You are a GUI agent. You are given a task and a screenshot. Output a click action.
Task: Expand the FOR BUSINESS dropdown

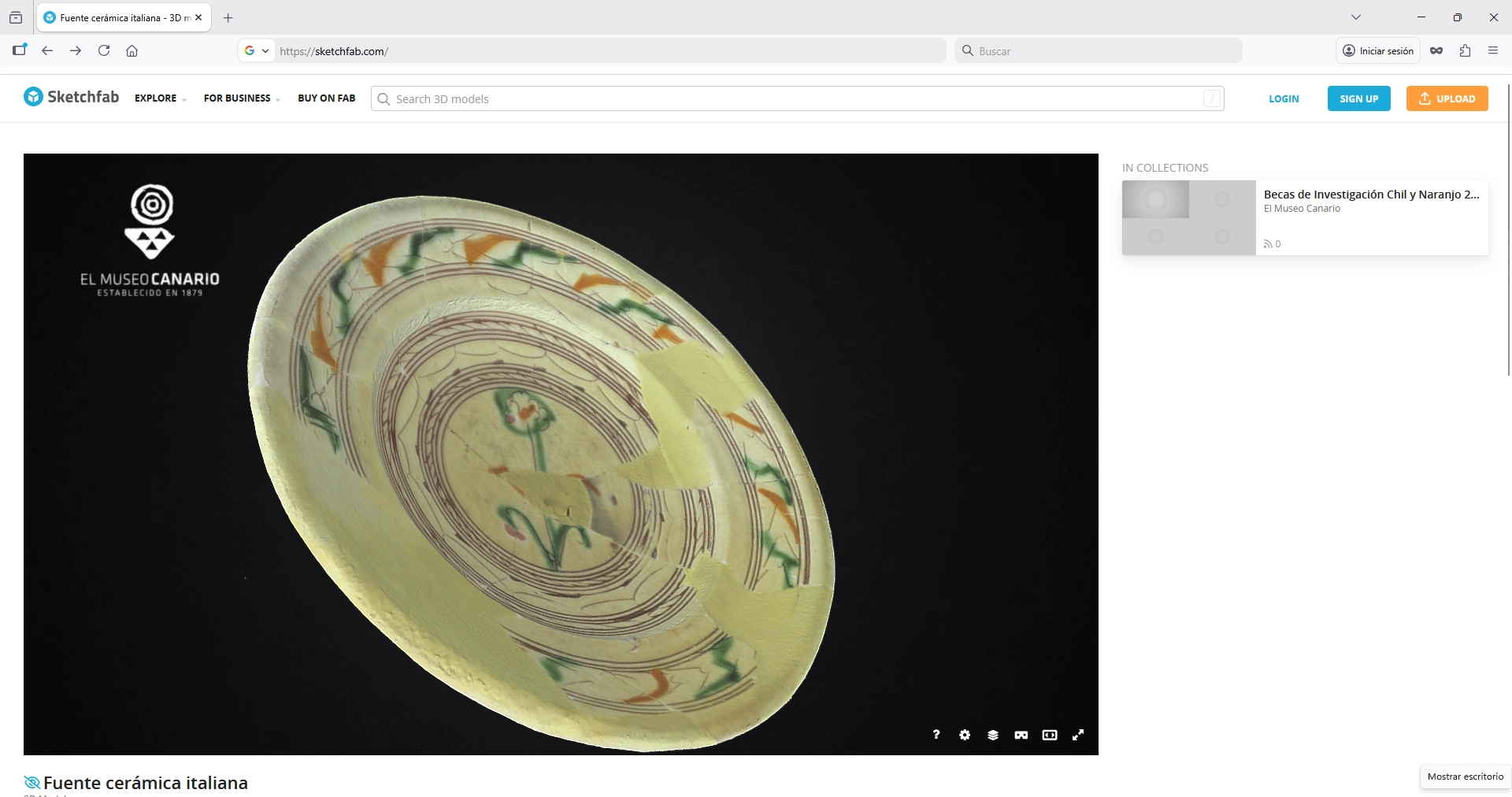tap(241, 98)
